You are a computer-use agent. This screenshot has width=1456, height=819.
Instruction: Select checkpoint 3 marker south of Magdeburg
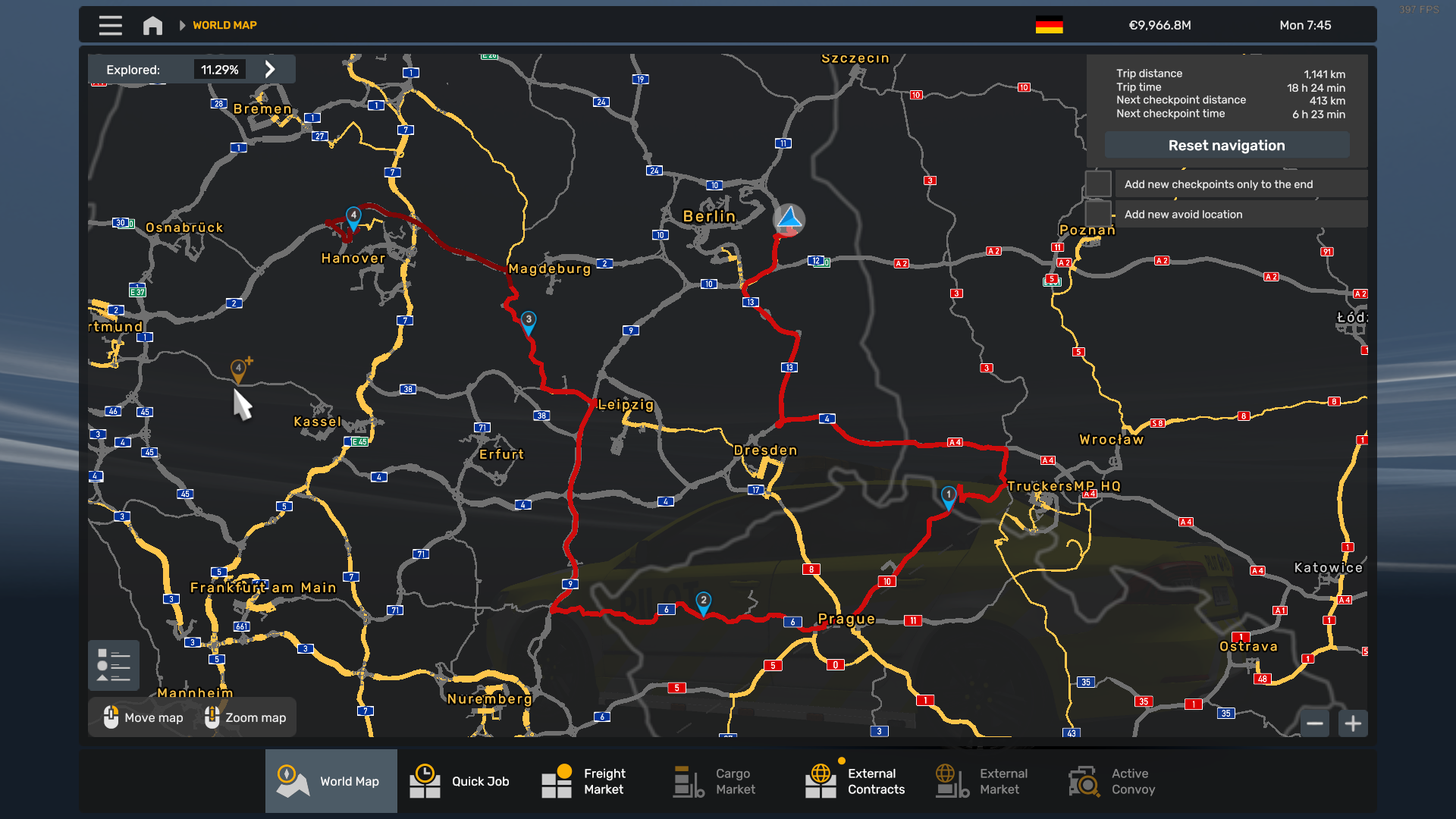pyautogui.click(x=529, y=322)
